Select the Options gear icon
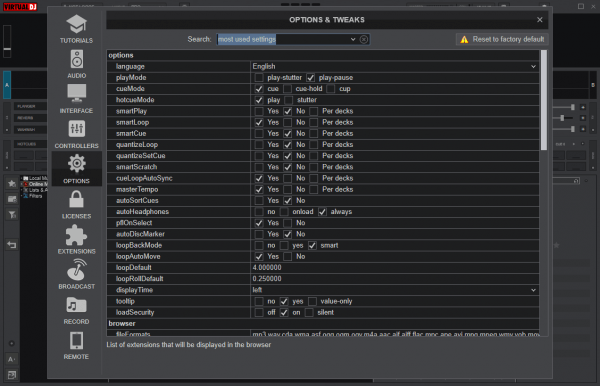 coord(77,164)
